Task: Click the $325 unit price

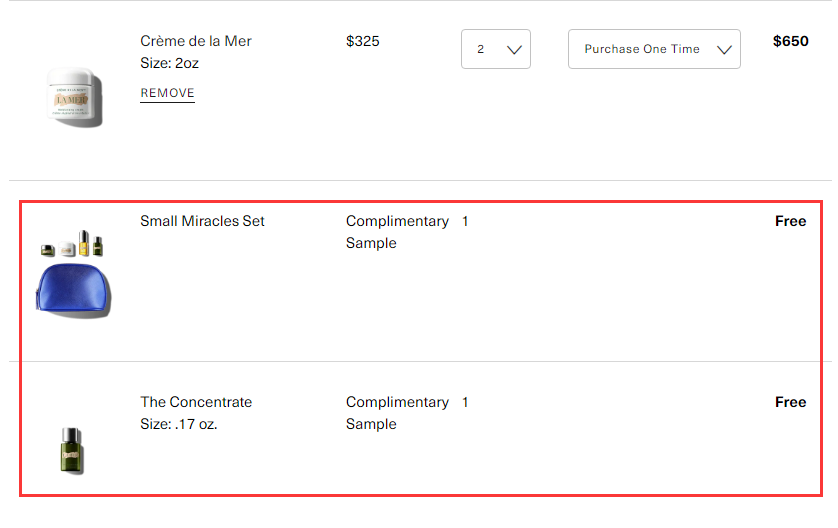Action: pyautogui.click(x=362, y=41)
